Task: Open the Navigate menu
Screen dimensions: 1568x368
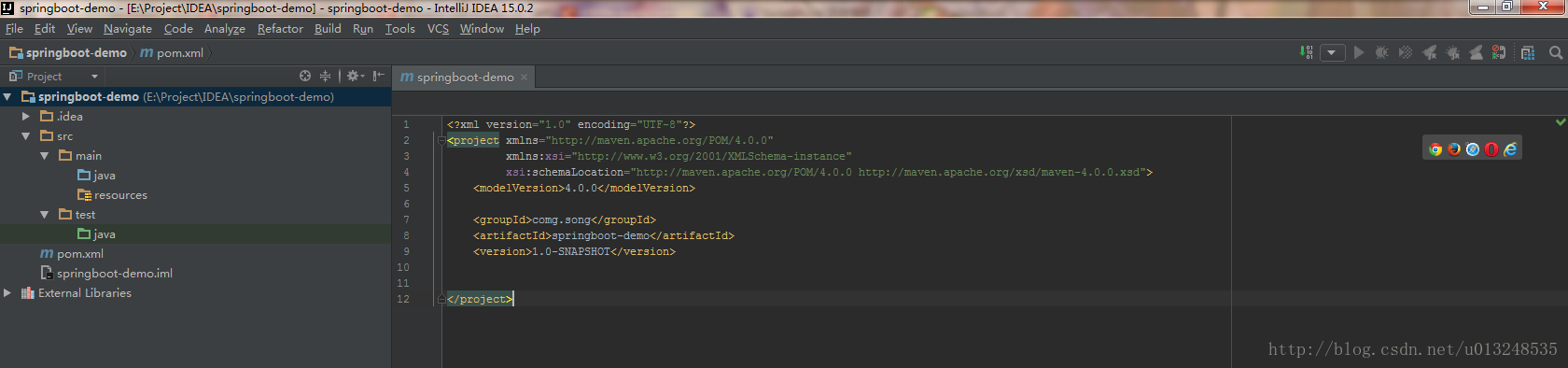Action: [128, 29]
